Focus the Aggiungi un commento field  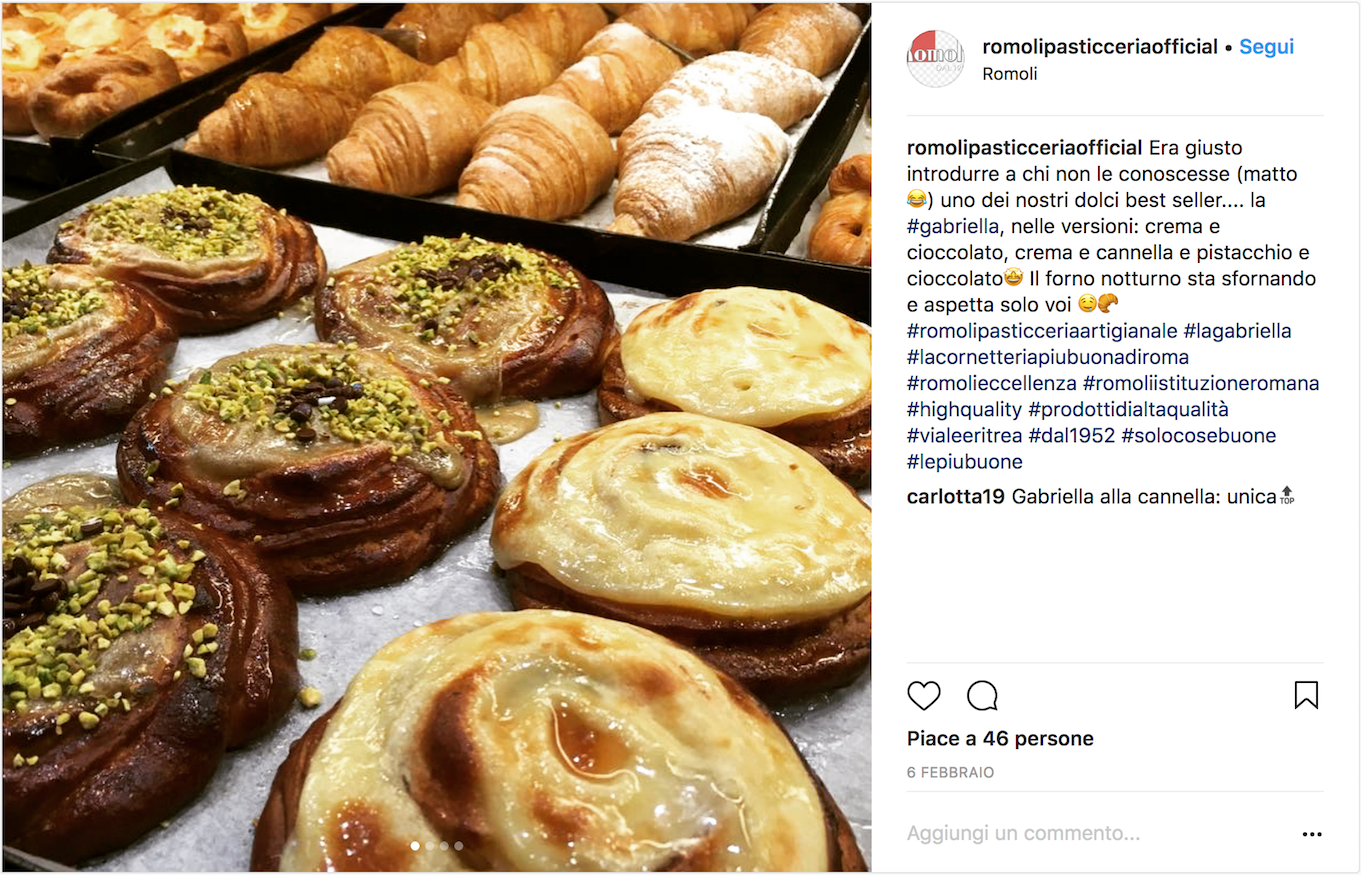(x=1095, y=833)
